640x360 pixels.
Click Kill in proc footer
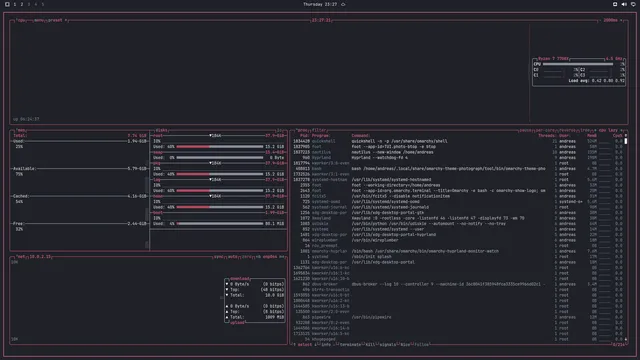point(370,344)
